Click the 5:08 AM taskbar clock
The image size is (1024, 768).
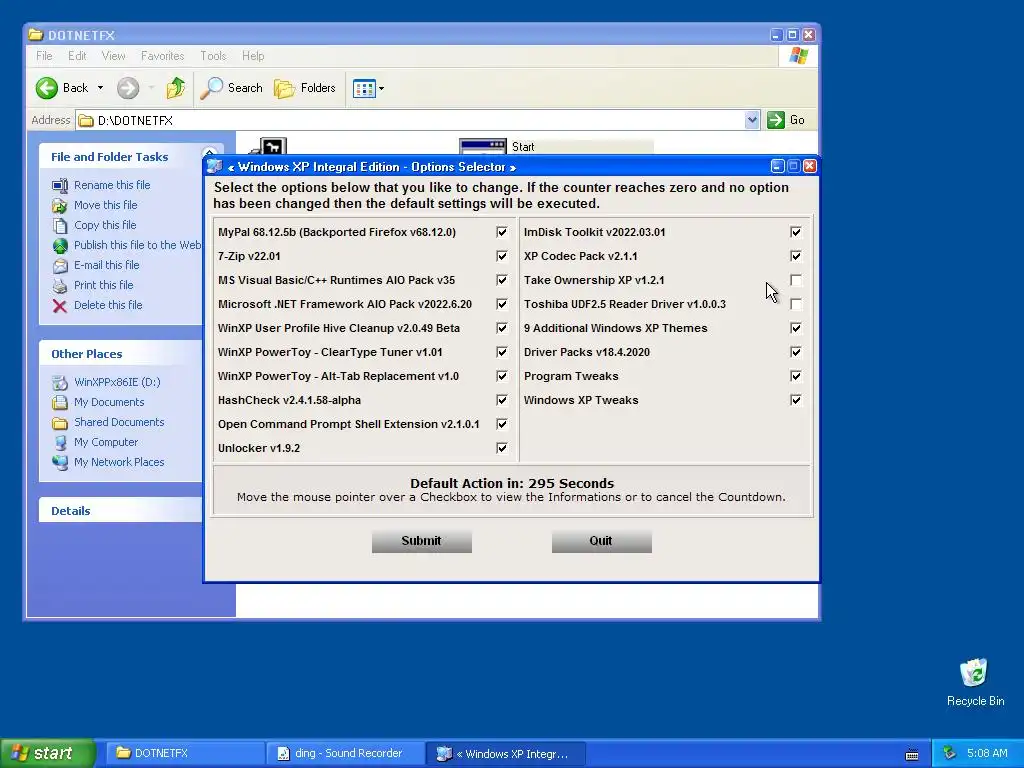[x=987, y=754]
